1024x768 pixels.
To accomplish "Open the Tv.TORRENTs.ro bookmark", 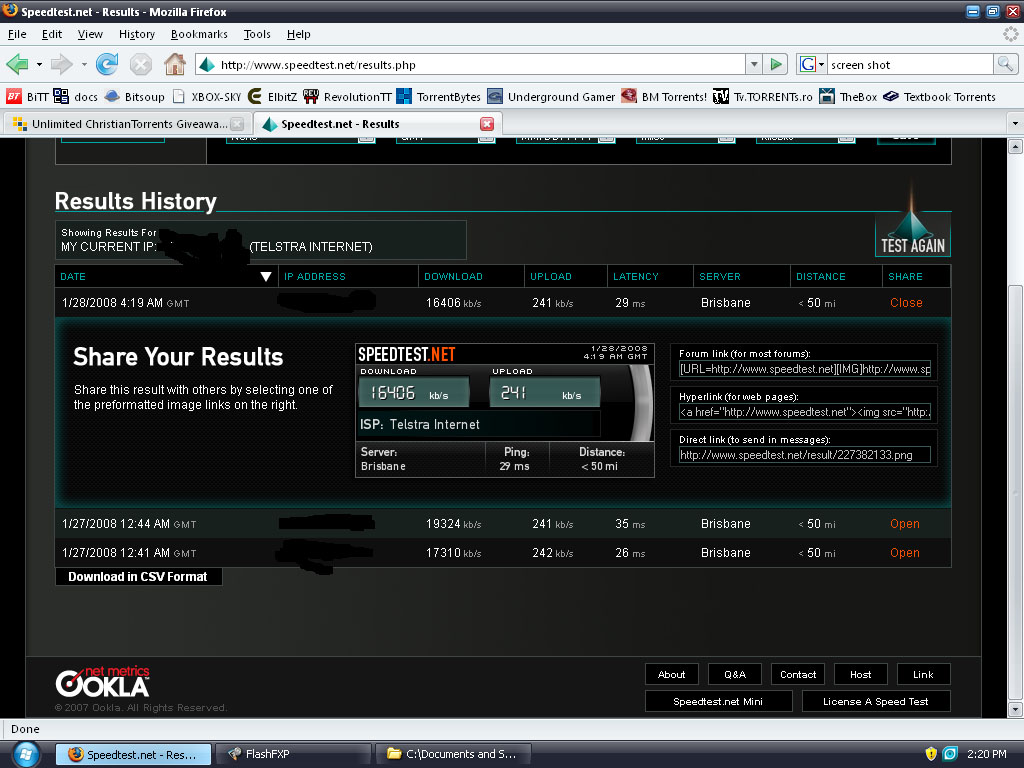I will 763,97.
